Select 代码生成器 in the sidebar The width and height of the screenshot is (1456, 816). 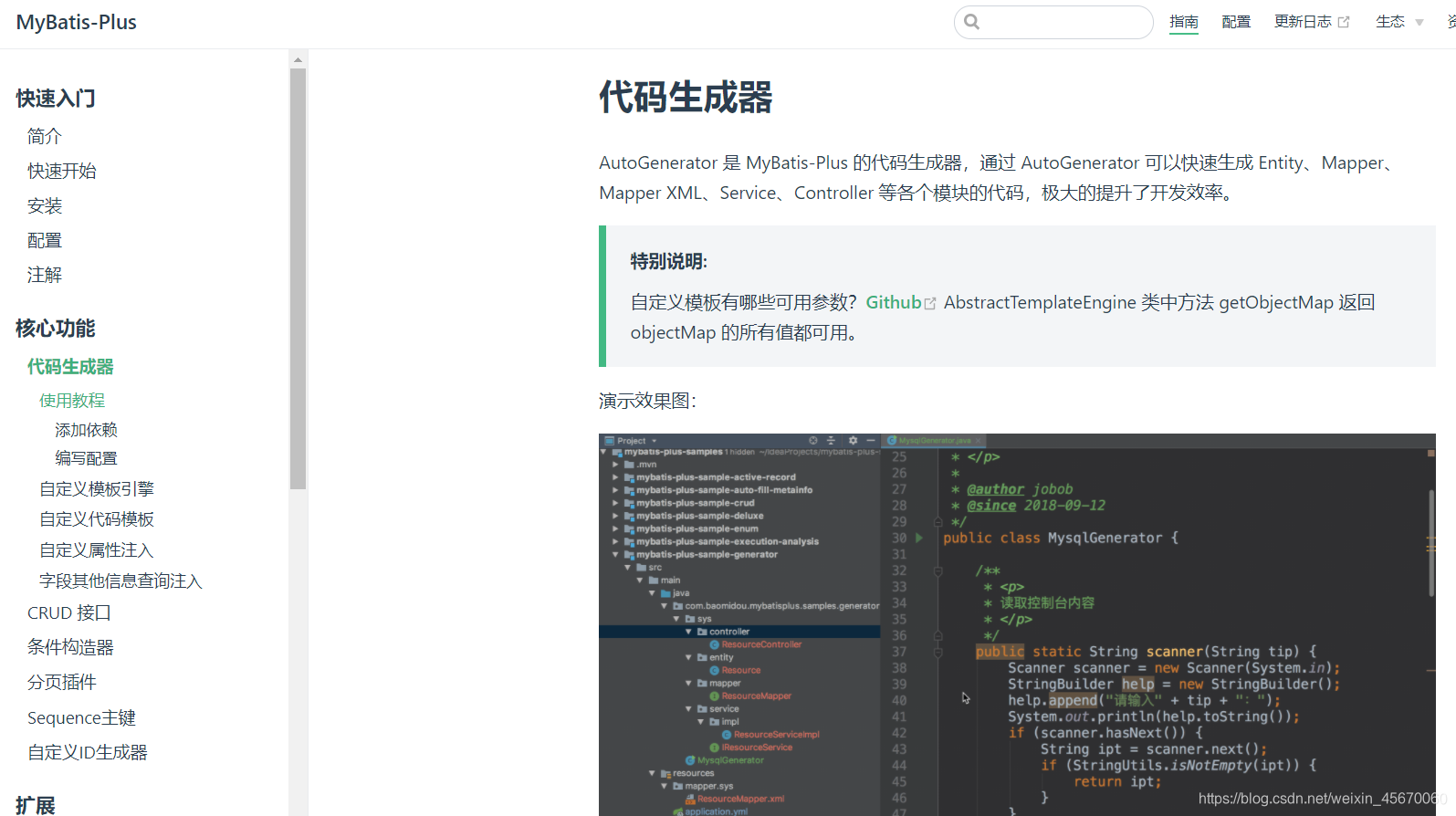(70, 367)
